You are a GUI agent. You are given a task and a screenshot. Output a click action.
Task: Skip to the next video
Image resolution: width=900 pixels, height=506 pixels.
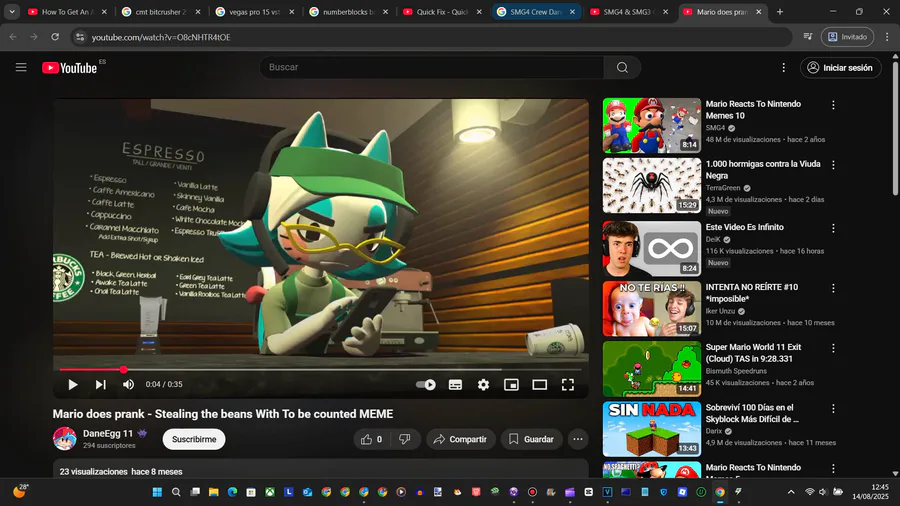[100, 384]
